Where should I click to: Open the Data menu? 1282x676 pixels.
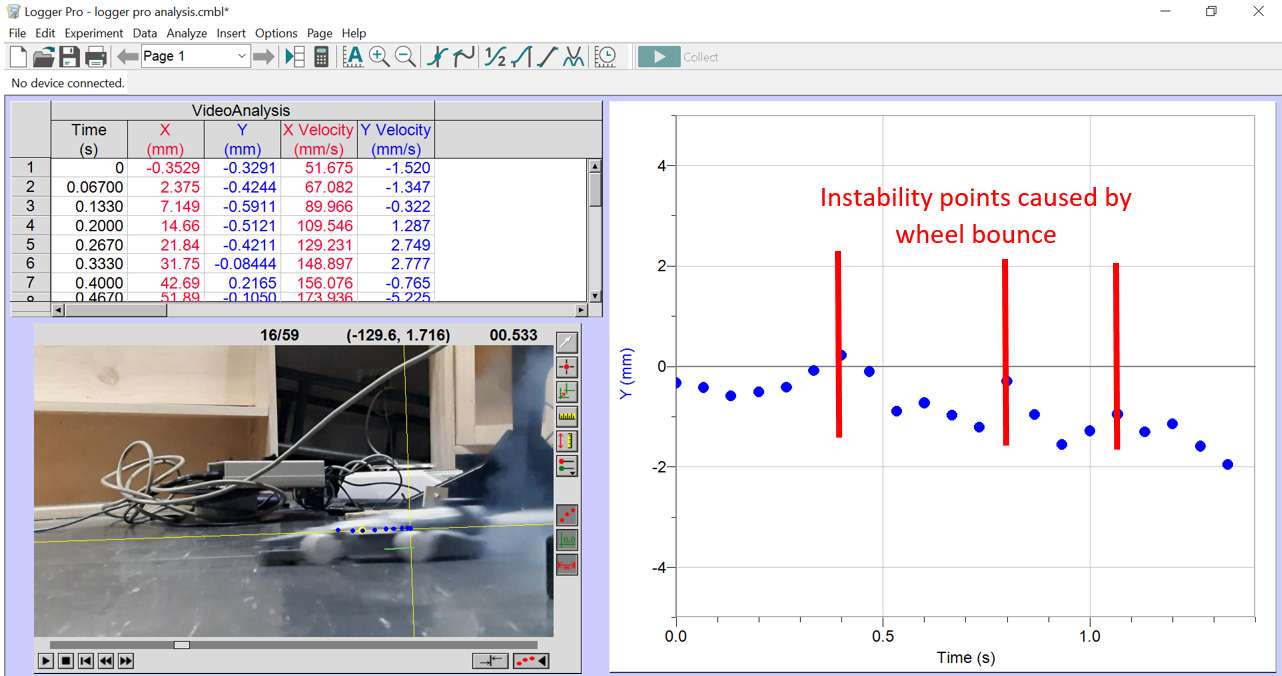coord(145,33)
